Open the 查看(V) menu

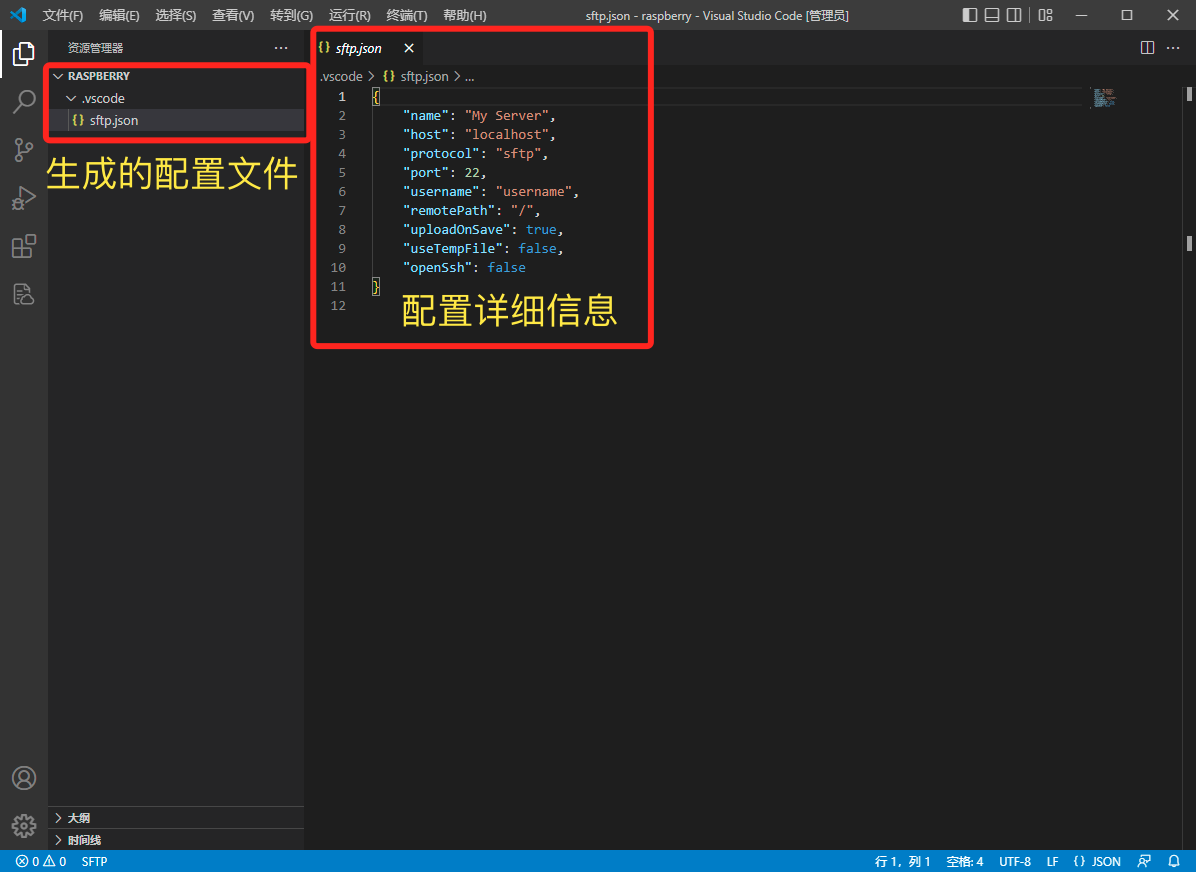(x=233, y=15)
